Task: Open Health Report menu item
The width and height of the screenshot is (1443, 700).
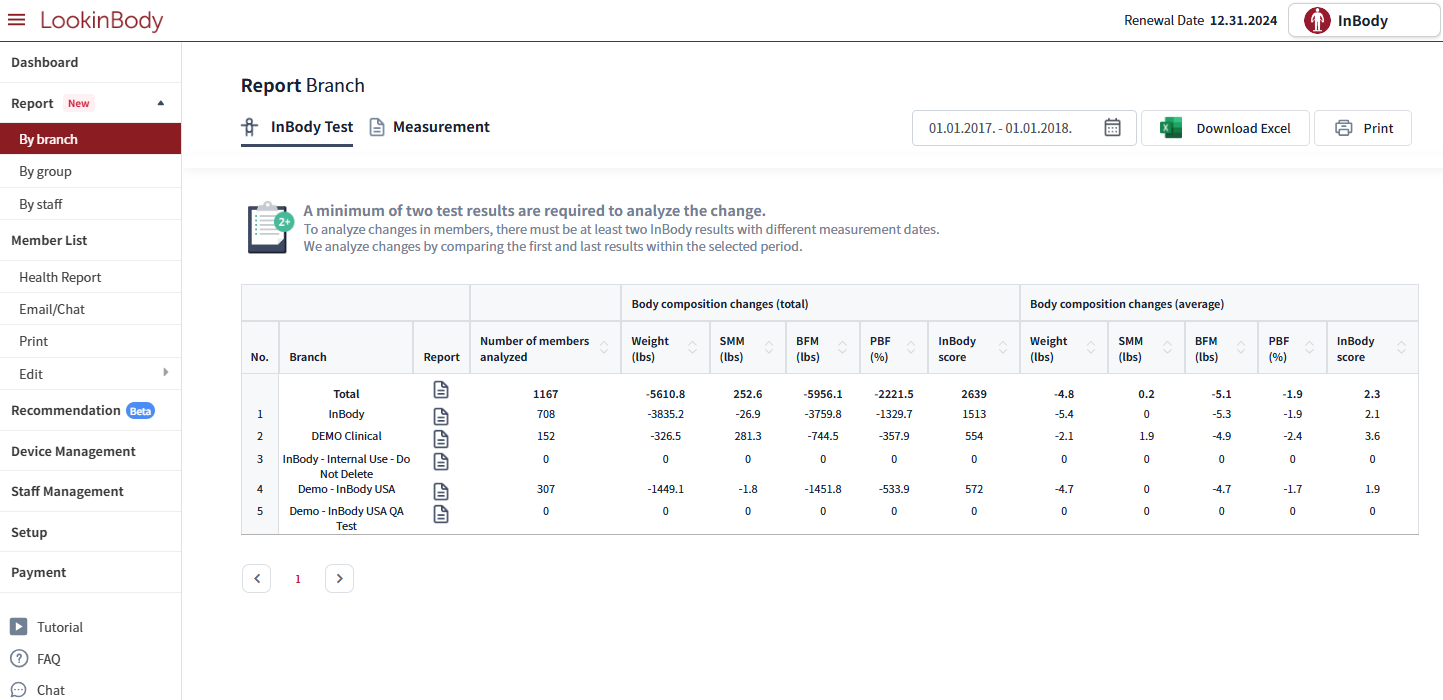Action: click(x=90, y=277)
